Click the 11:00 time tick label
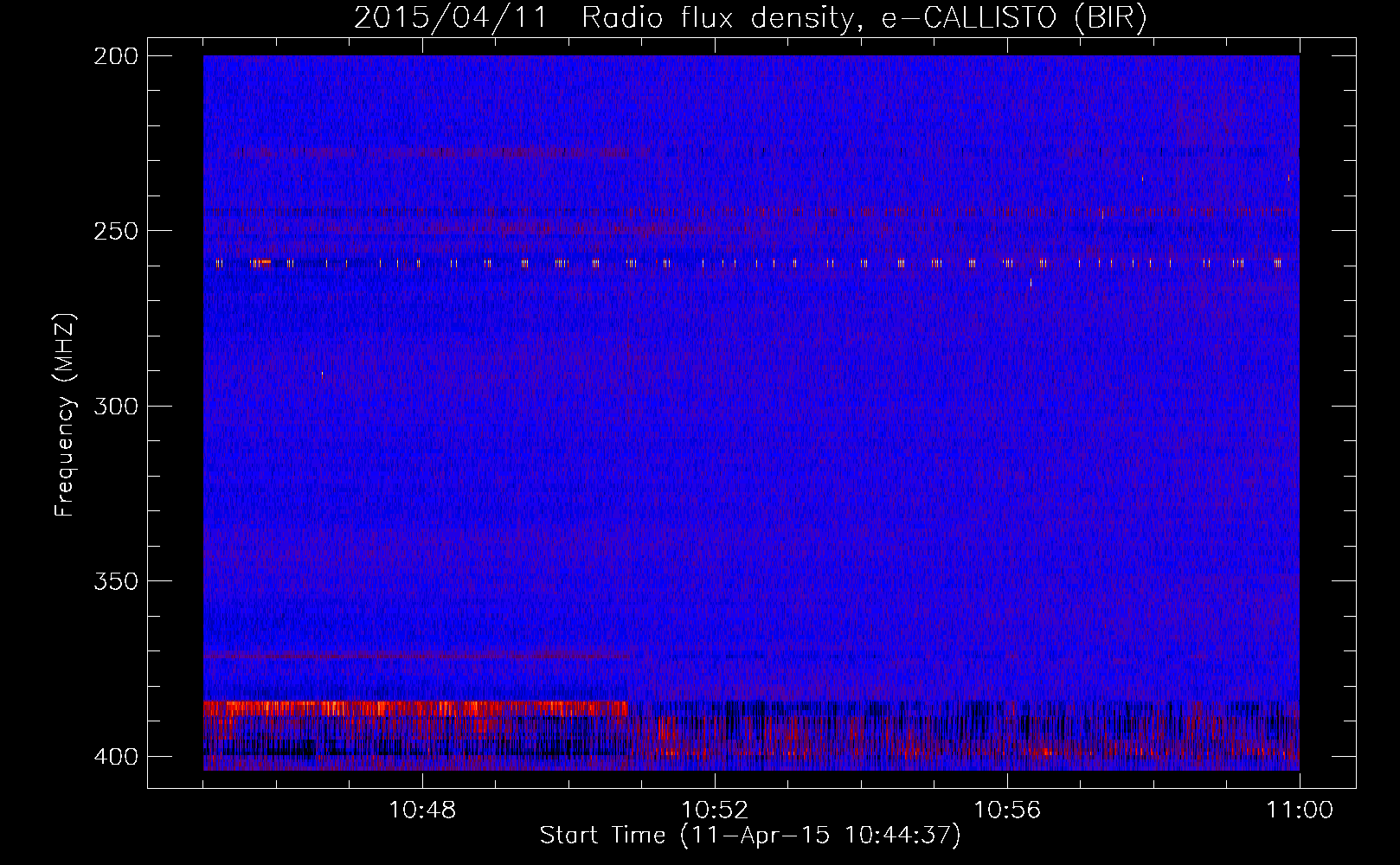 click(1300, 811)
